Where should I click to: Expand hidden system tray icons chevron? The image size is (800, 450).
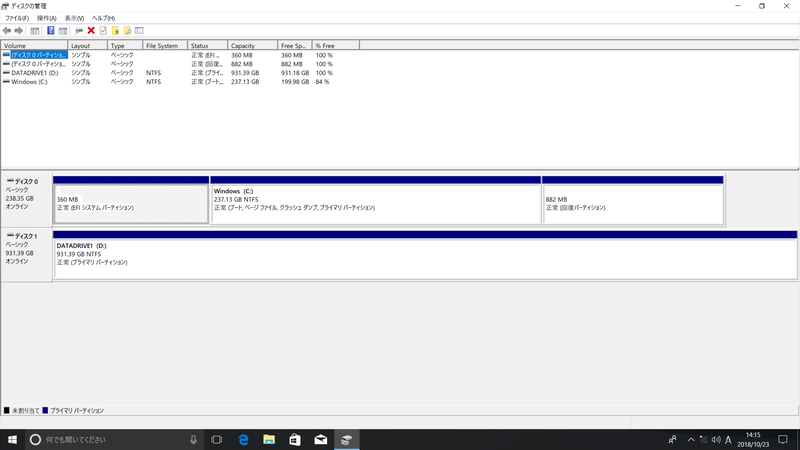[x=691, y=439]
